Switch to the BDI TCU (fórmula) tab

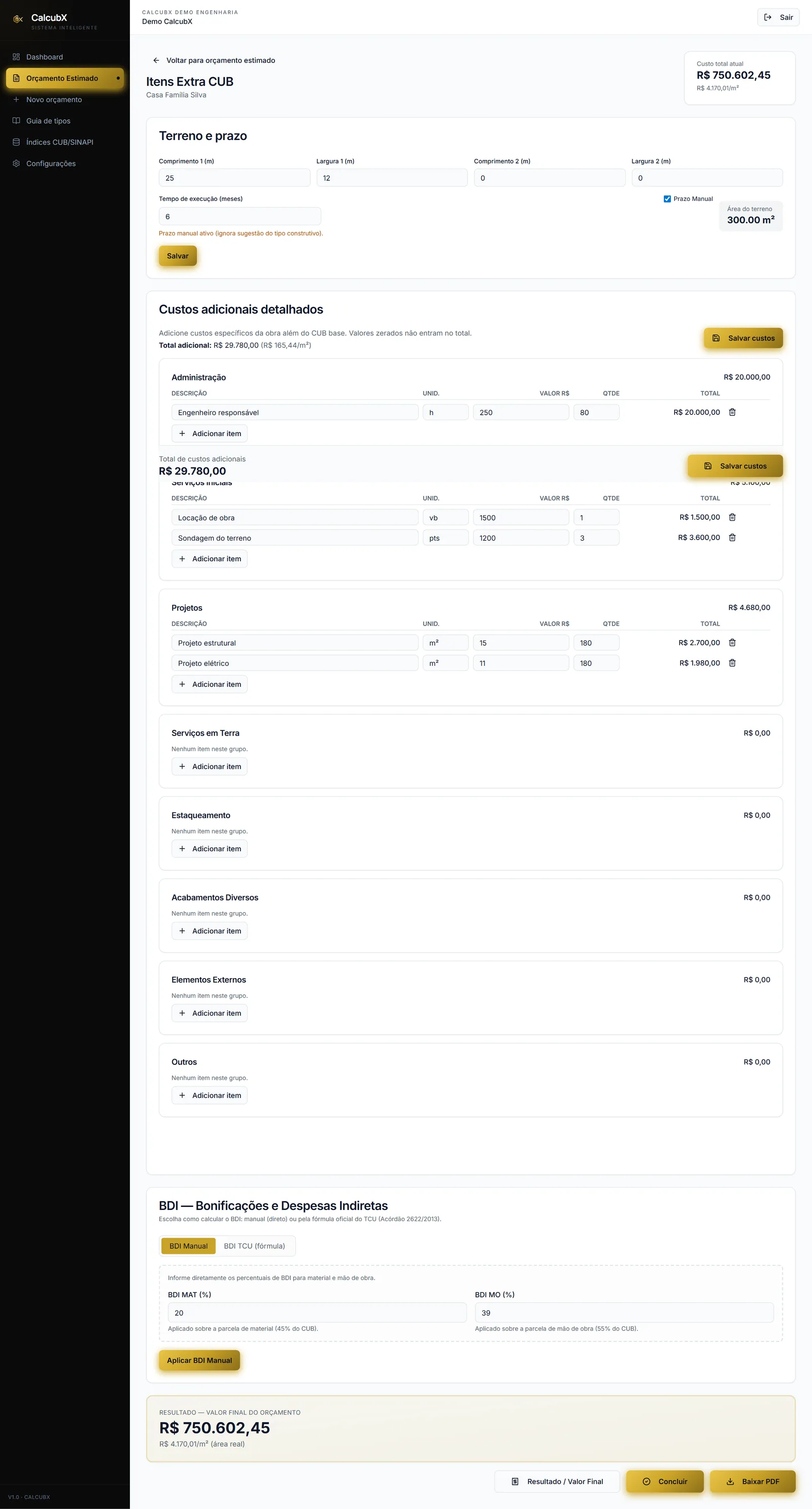point(254,1246)
